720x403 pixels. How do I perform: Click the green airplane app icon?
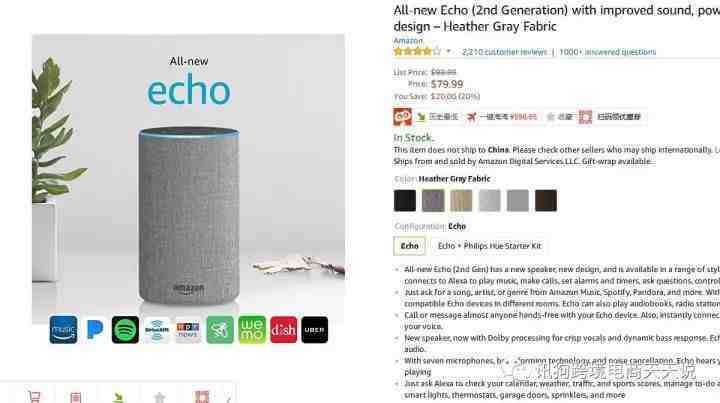pyautogui.click(x=220, y=330)
